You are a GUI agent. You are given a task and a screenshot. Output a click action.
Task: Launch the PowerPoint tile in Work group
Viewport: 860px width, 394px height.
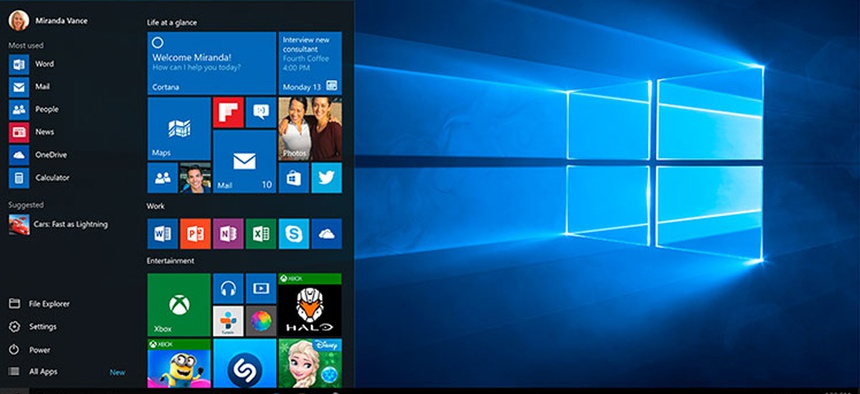(195, 234)
